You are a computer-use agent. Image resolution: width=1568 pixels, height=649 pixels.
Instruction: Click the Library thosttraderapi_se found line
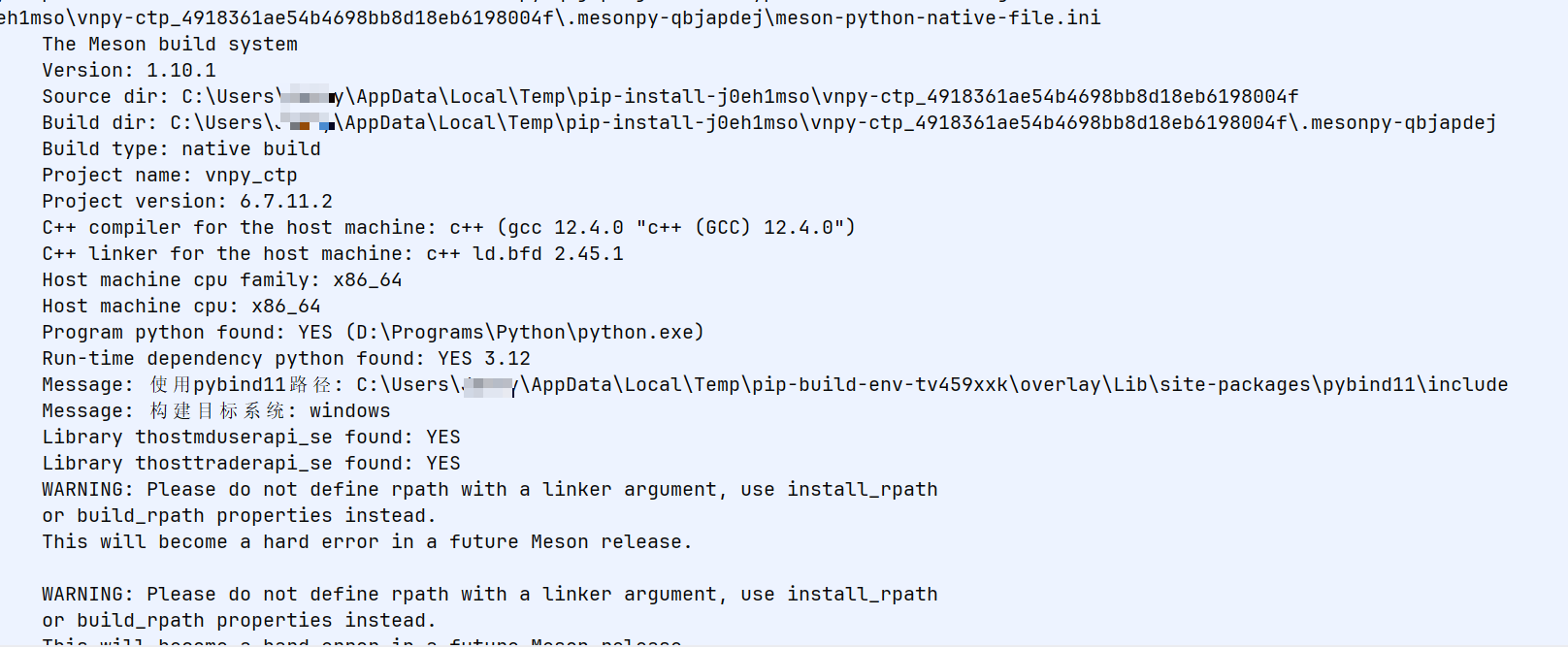tap(251, 464)
